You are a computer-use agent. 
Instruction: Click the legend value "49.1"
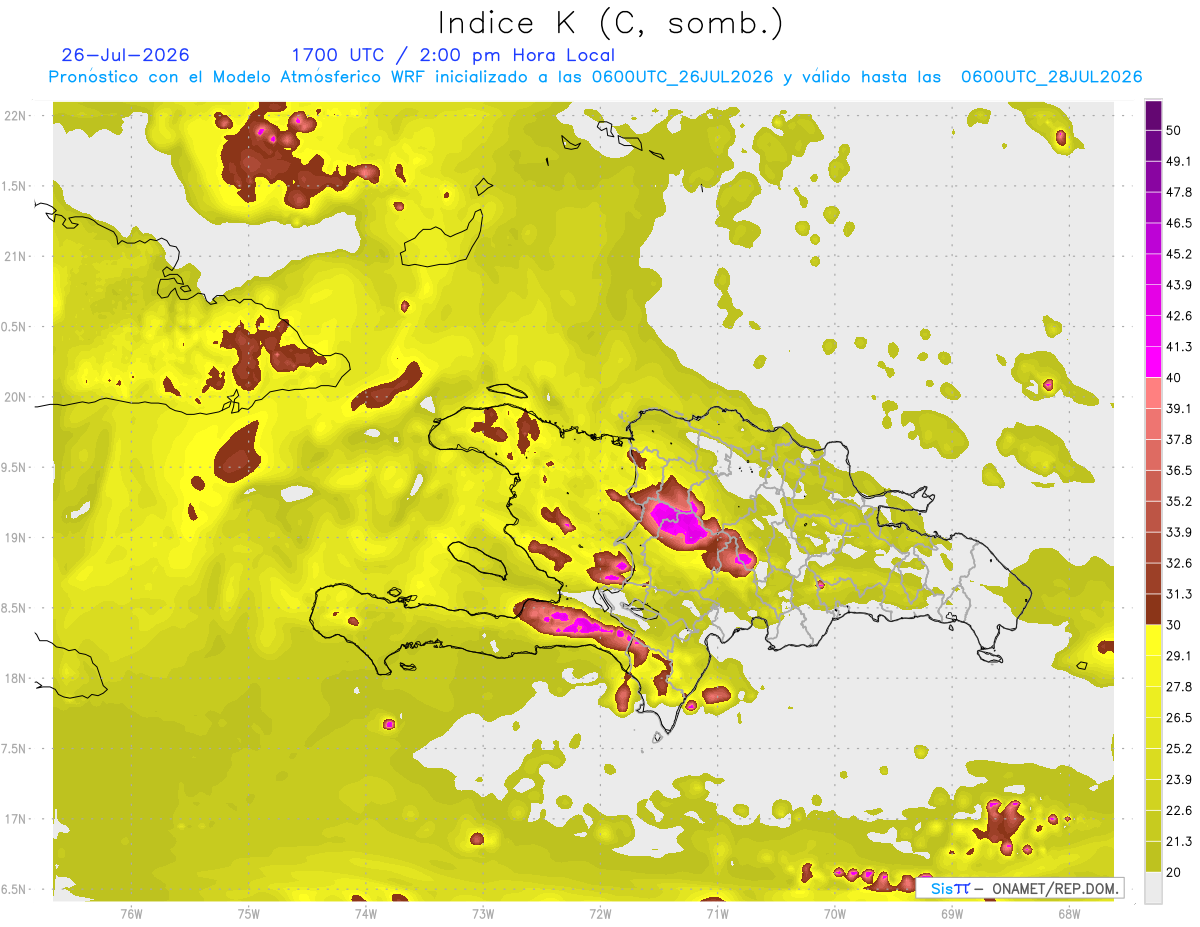click(1179, 161)
